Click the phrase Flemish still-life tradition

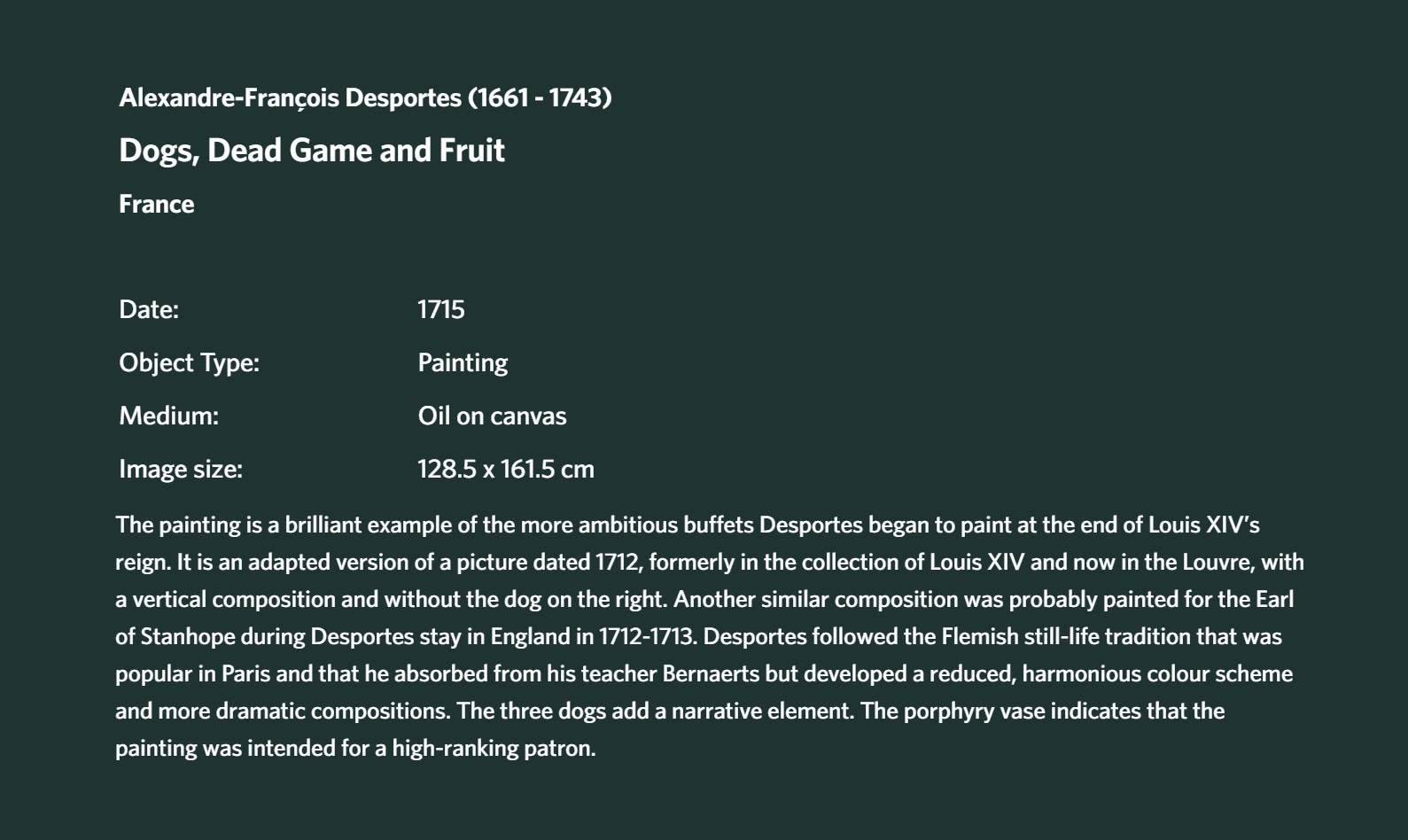(x=1066, y=636)
